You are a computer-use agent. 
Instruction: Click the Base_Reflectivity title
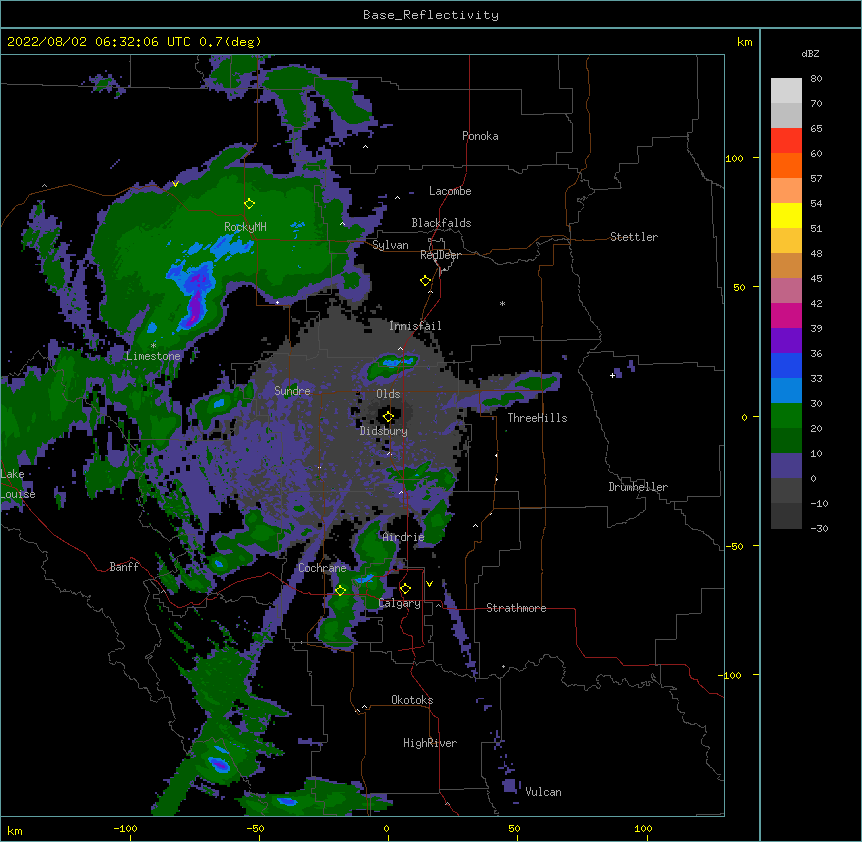point(431,15)
